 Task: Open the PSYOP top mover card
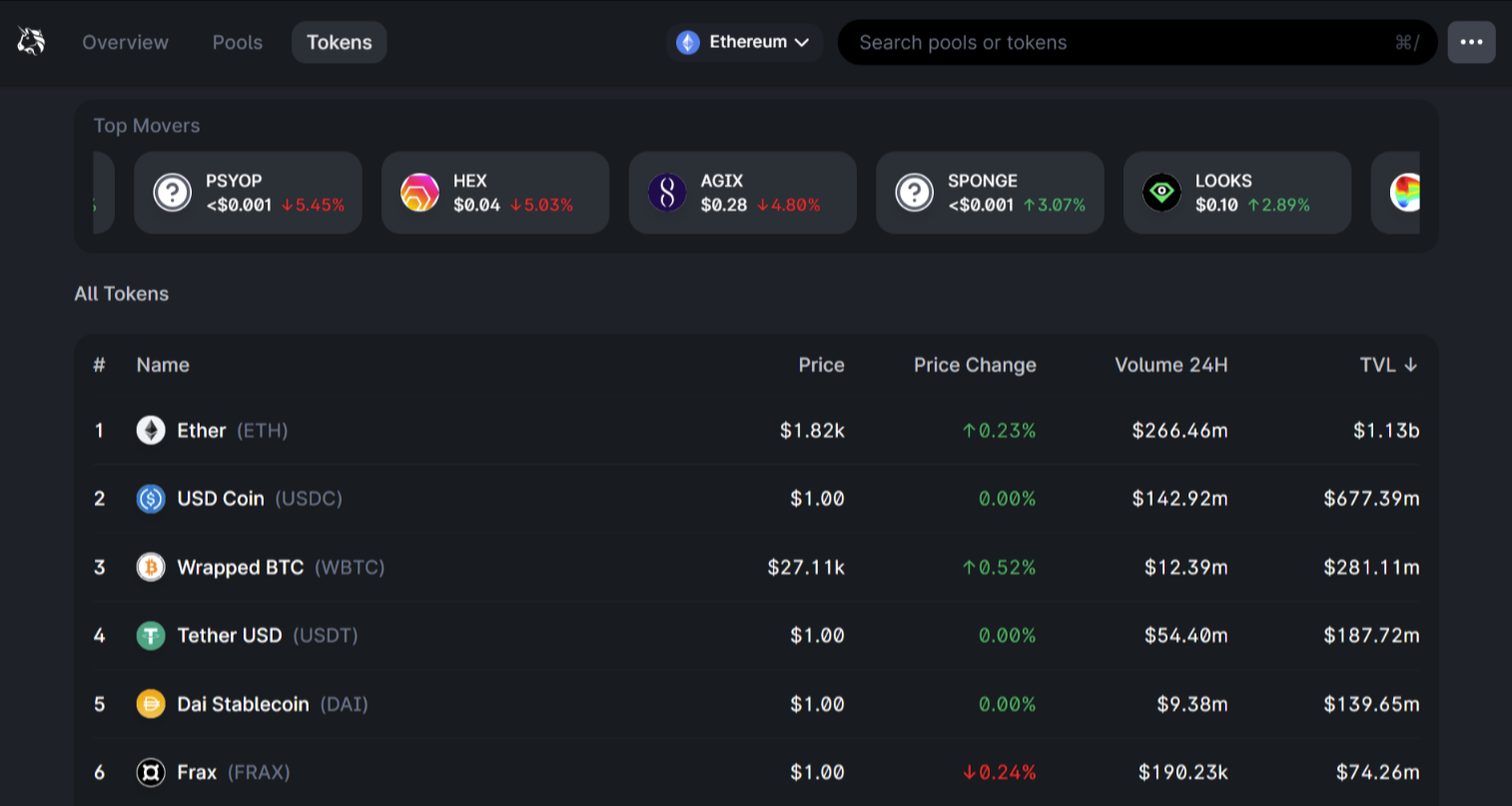[248, 193]
